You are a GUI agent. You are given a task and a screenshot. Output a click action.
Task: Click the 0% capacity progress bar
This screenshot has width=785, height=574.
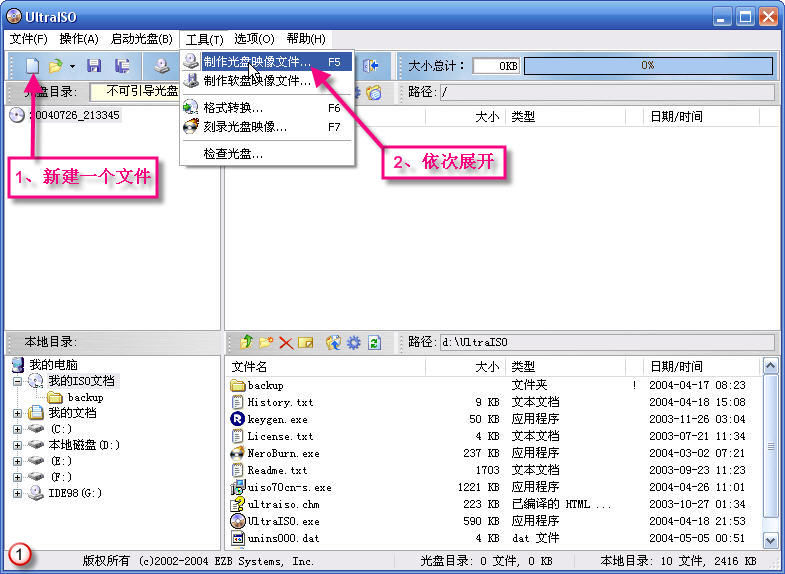point(648,66)
